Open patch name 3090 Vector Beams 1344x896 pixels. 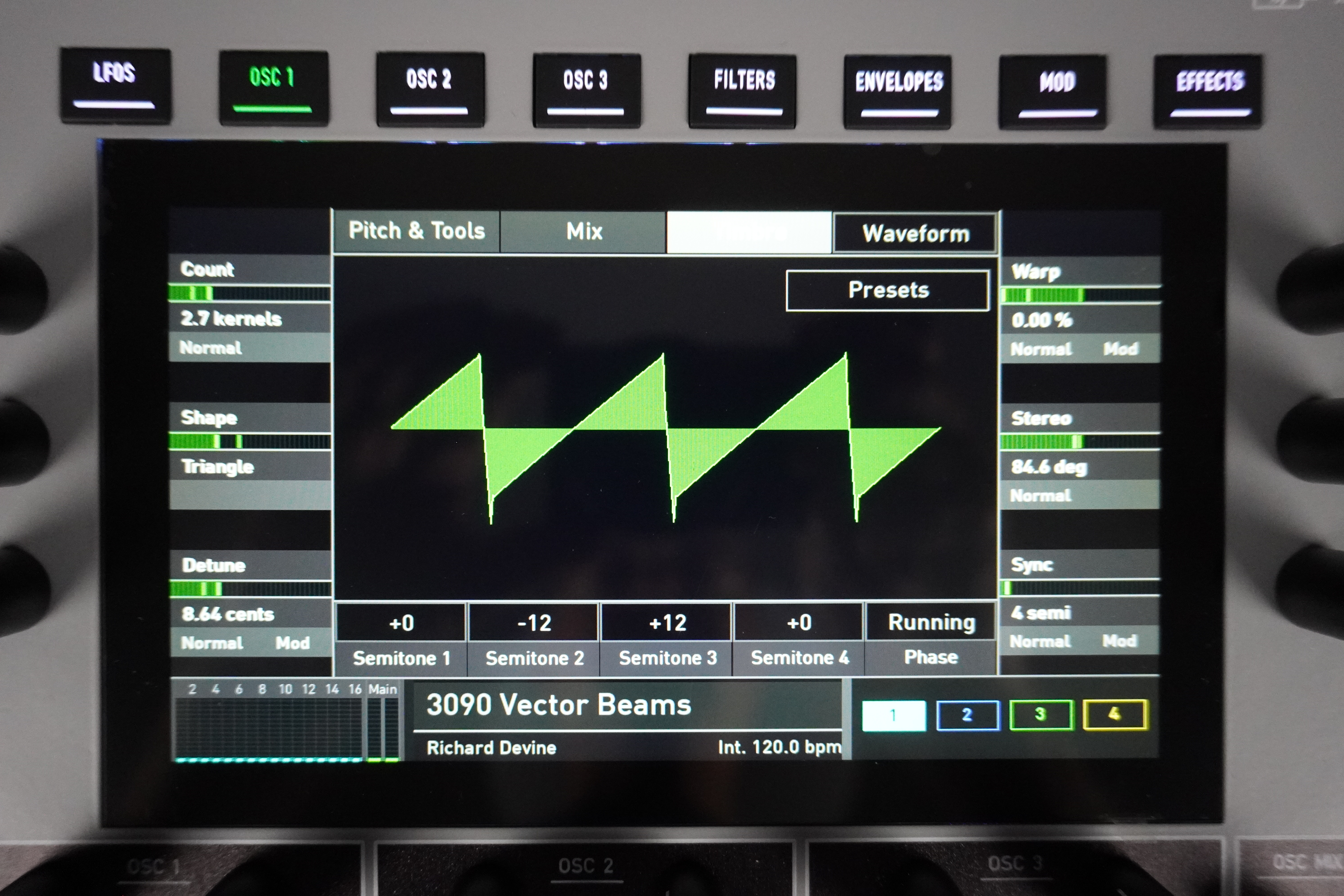tap(559, 705)
